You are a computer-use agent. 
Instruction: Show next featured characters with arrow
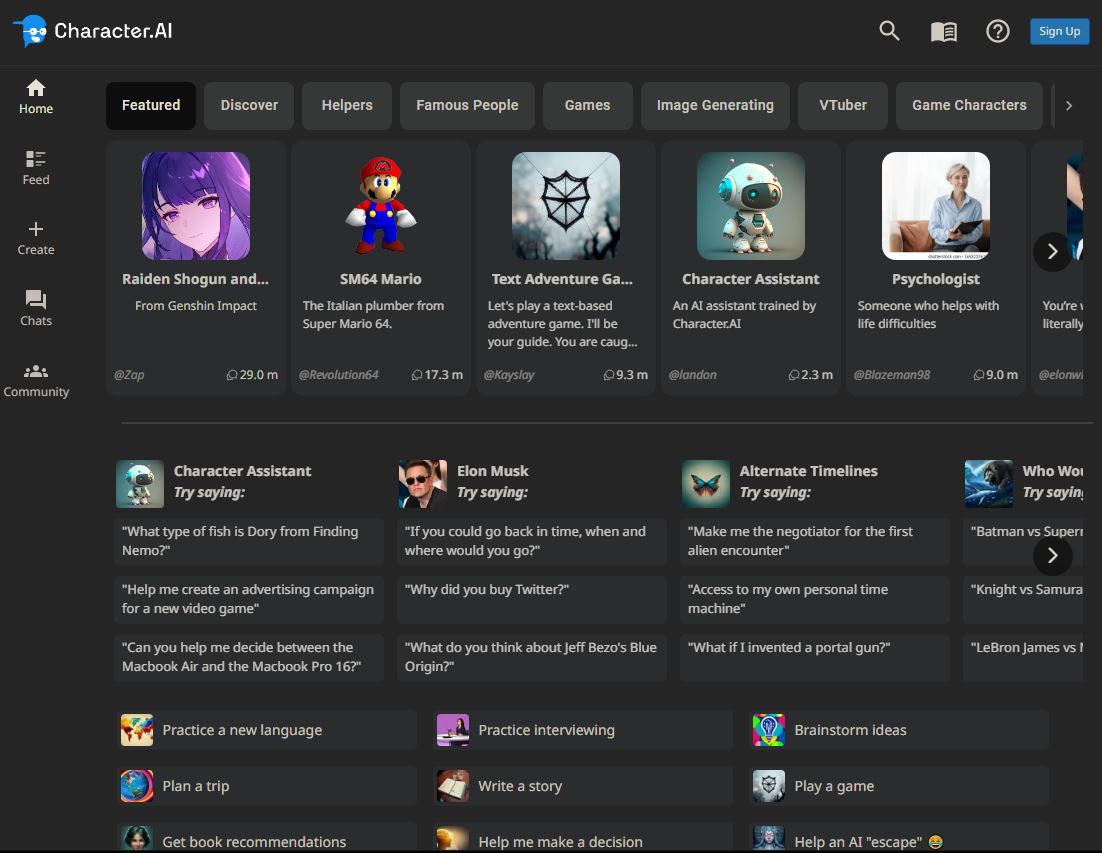click(1052, 252)
